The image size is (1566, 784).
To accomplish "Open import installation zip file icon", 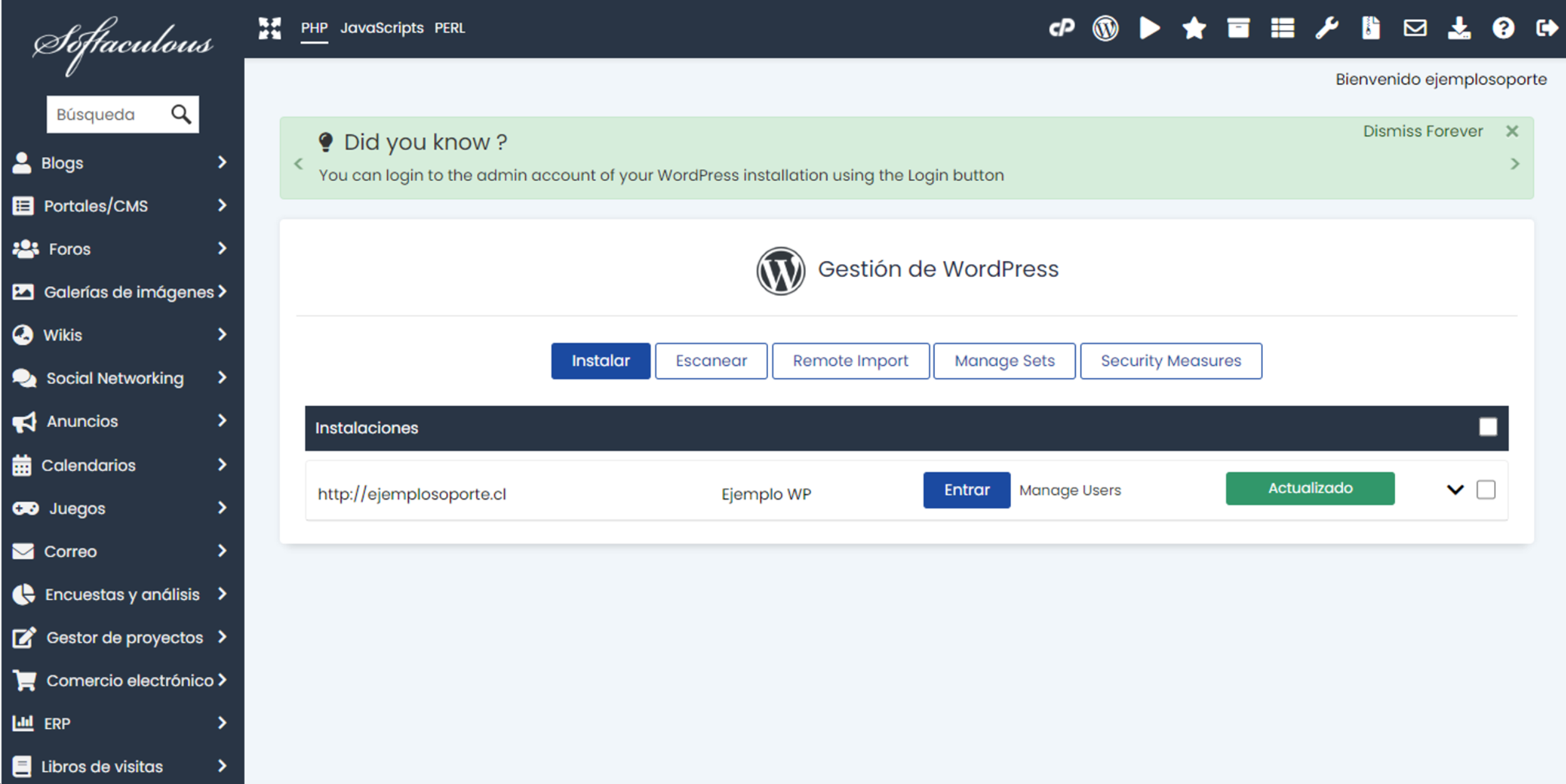I will [1371, 28].
